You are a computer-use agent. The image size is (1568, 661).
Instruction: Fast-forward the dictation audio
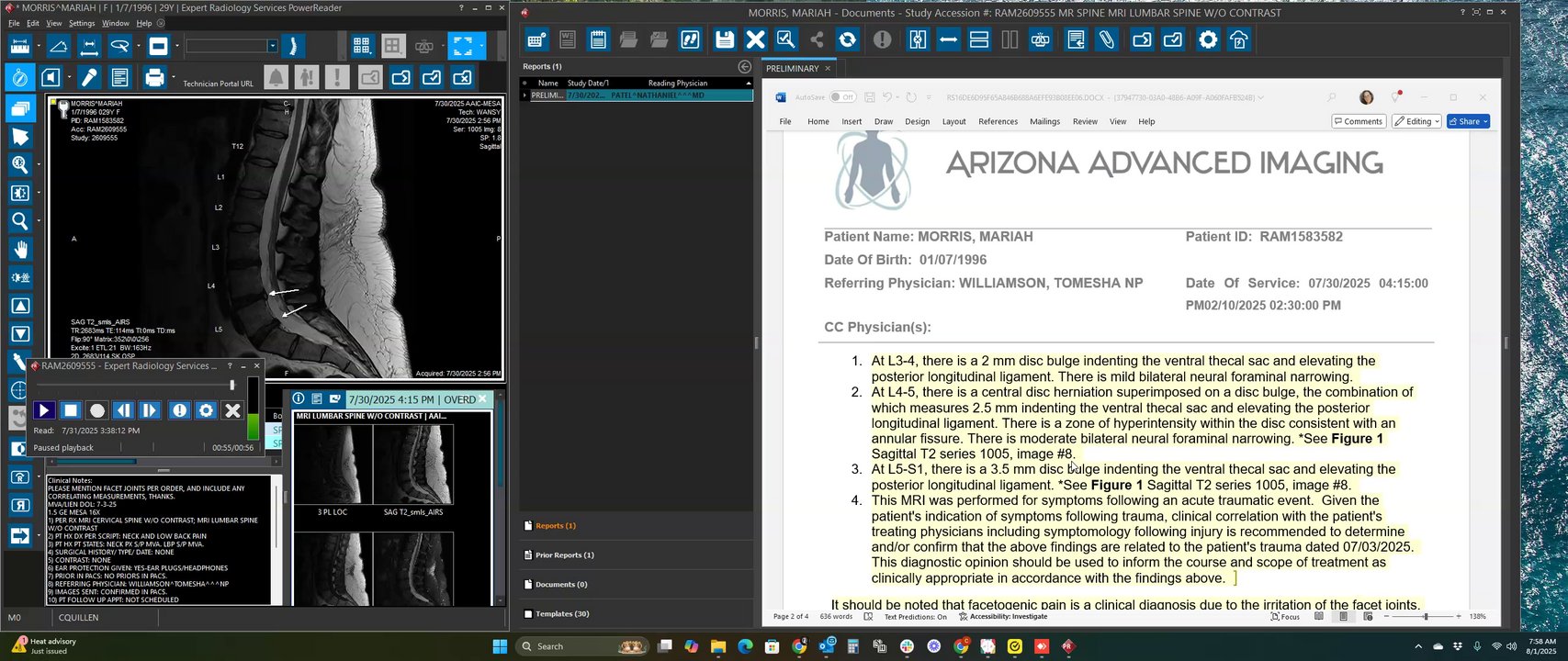pos(151,410)
